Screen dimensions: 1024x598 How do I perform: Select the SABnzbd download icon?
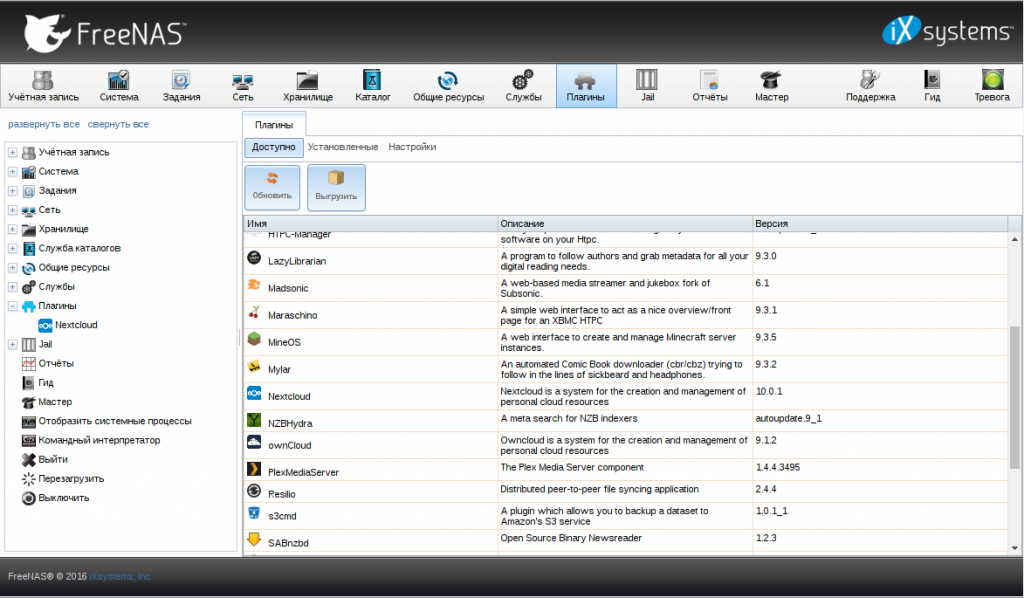pos(254,540)
